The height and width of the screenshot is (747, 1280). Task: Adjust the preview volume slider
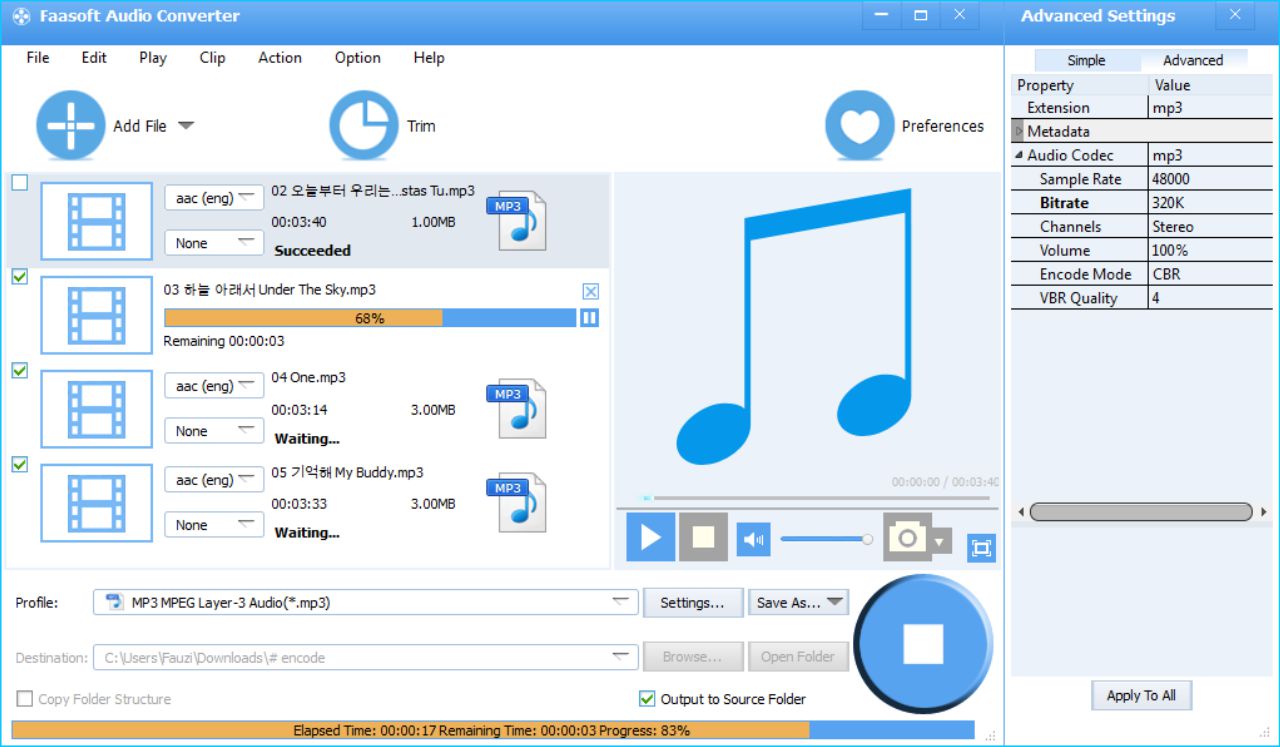(x=826, y=539)
